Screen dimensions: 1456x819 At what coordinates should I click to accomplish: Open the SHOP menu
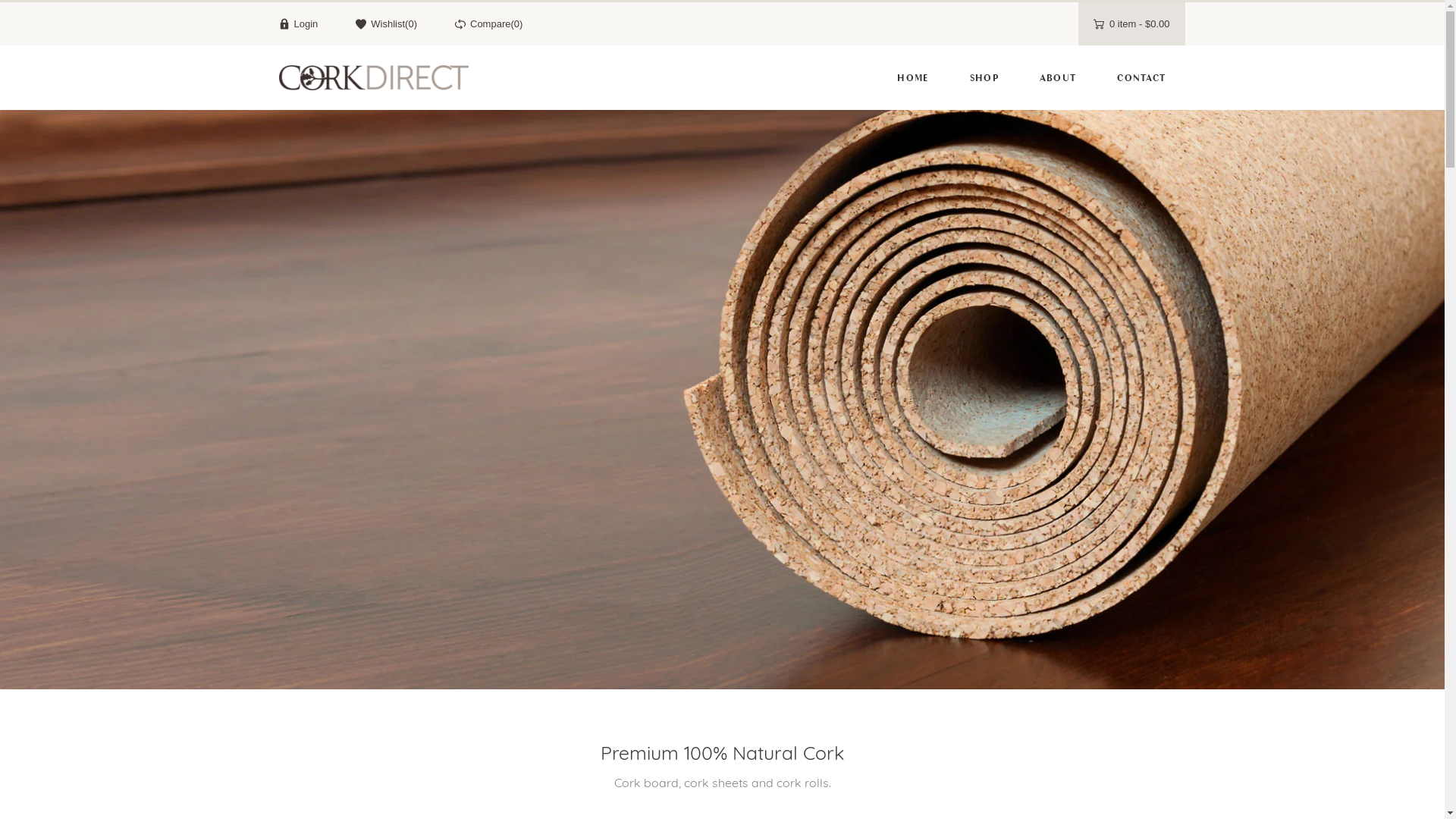pyautogui.click(x=984, y=78)
